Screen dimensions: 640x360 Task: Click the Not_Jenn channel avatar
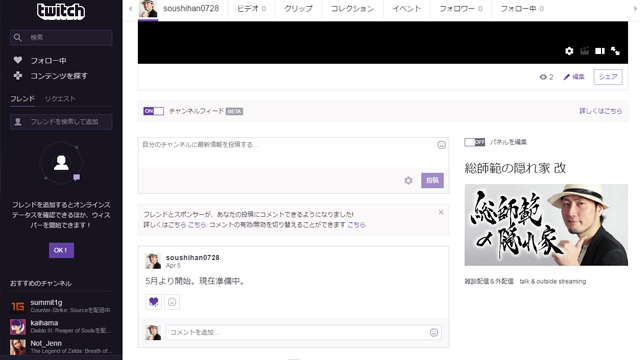pos(18,347)
